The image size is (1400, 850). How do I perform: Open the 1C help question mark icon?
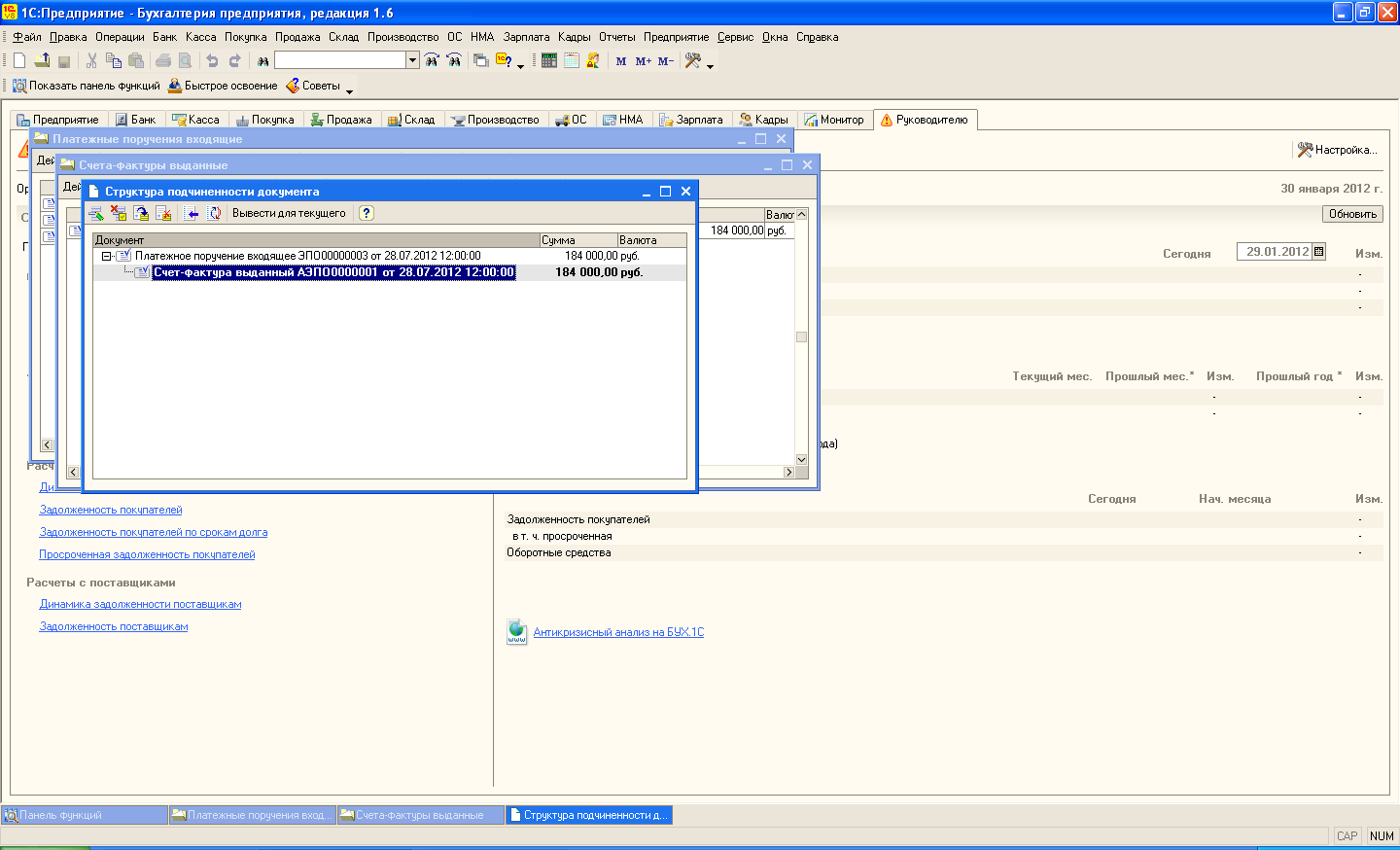504,60
